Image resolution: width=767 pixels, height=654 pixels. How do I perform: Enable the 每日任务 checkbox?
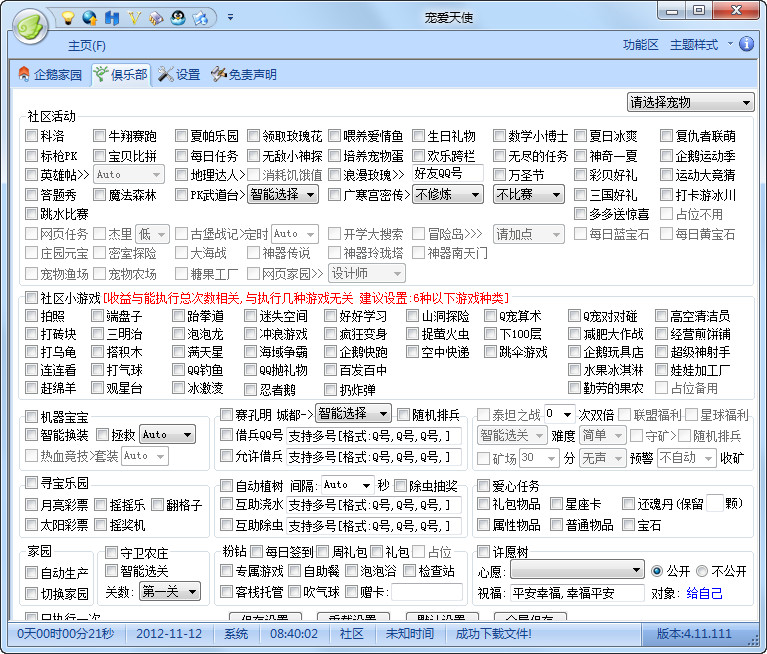tap(181, 156)
